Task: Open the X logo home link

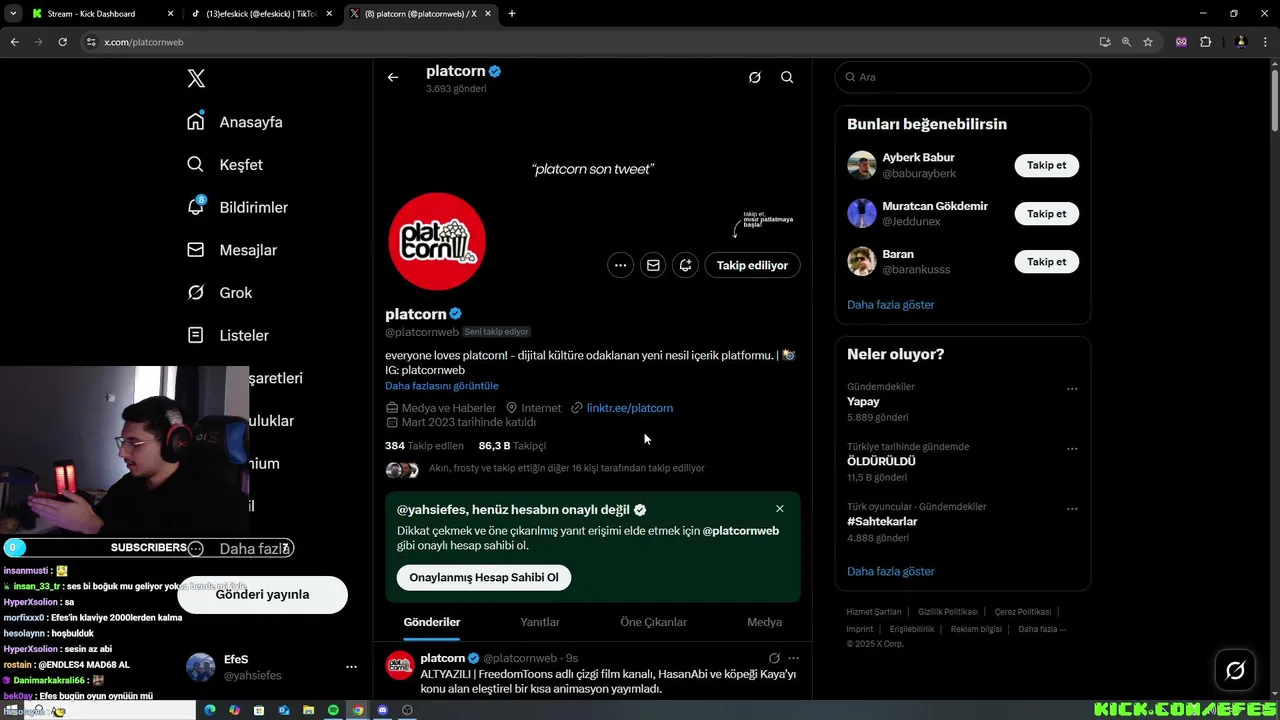Action: click(x=196, y=79)
